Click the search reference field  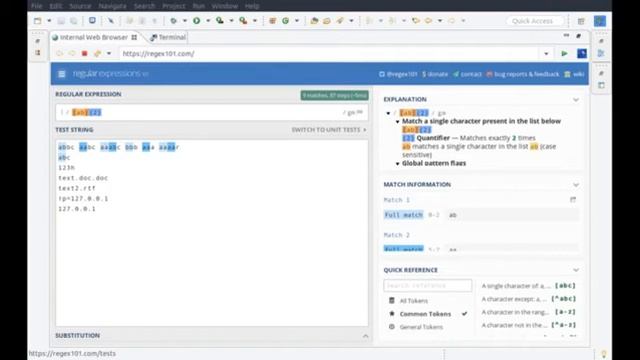pos(427,285)
